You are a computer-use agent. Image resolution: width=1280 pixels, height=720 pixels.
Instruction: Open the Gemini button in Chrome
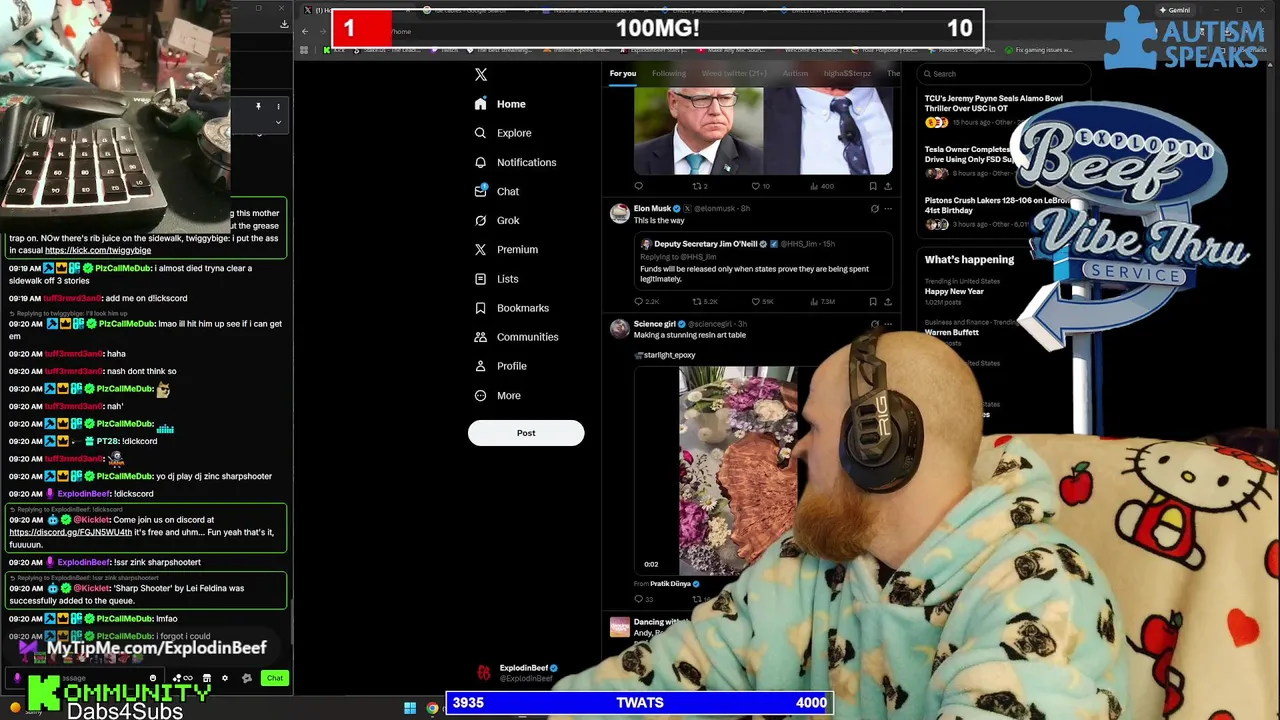[x=1175, y=10]
